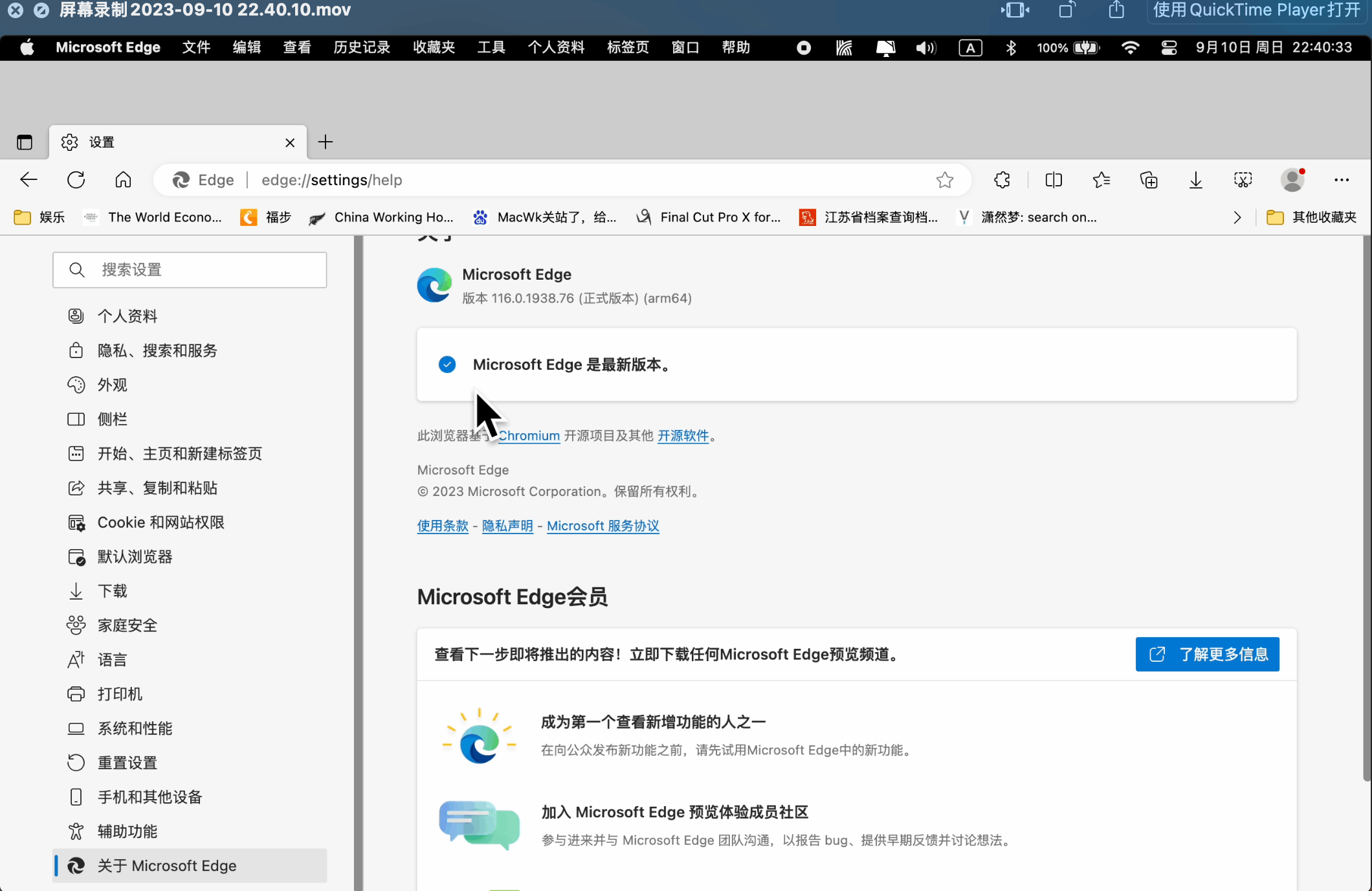The height and width of the screenshot is (891, 1372).
Task: Open the Downloads arrow icon in toolbar
Action: coord(1196,180)
